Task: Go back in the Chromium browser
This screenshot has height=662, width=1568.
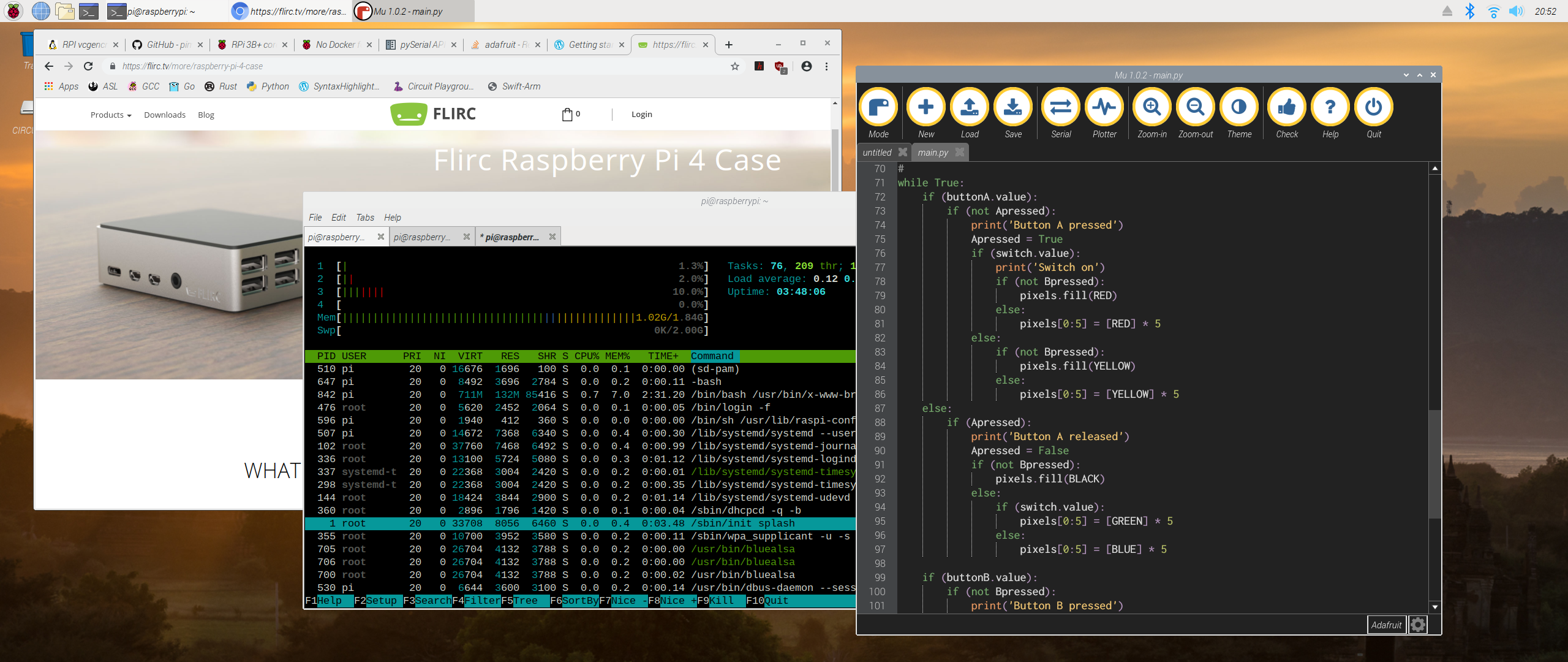Action: pyautogui.click(x=49, y=66)
